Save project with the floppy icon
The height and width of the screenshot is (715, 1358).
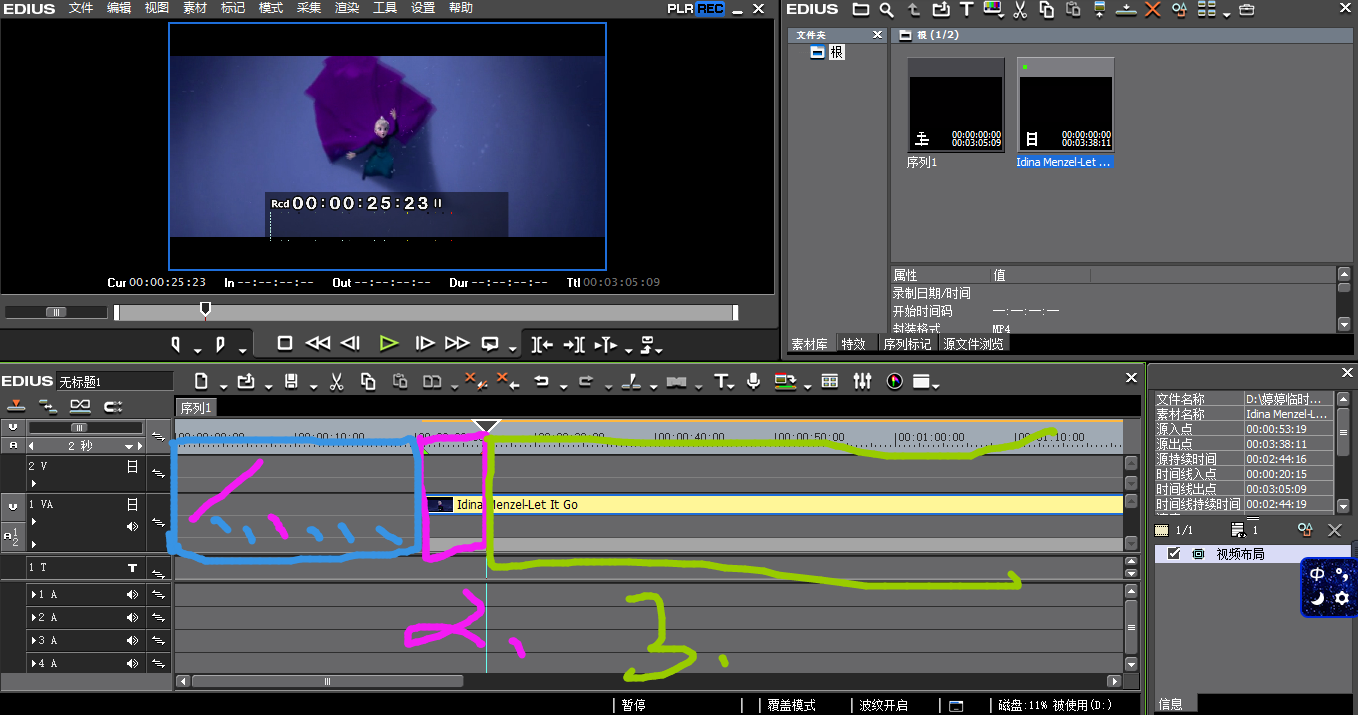291,381
